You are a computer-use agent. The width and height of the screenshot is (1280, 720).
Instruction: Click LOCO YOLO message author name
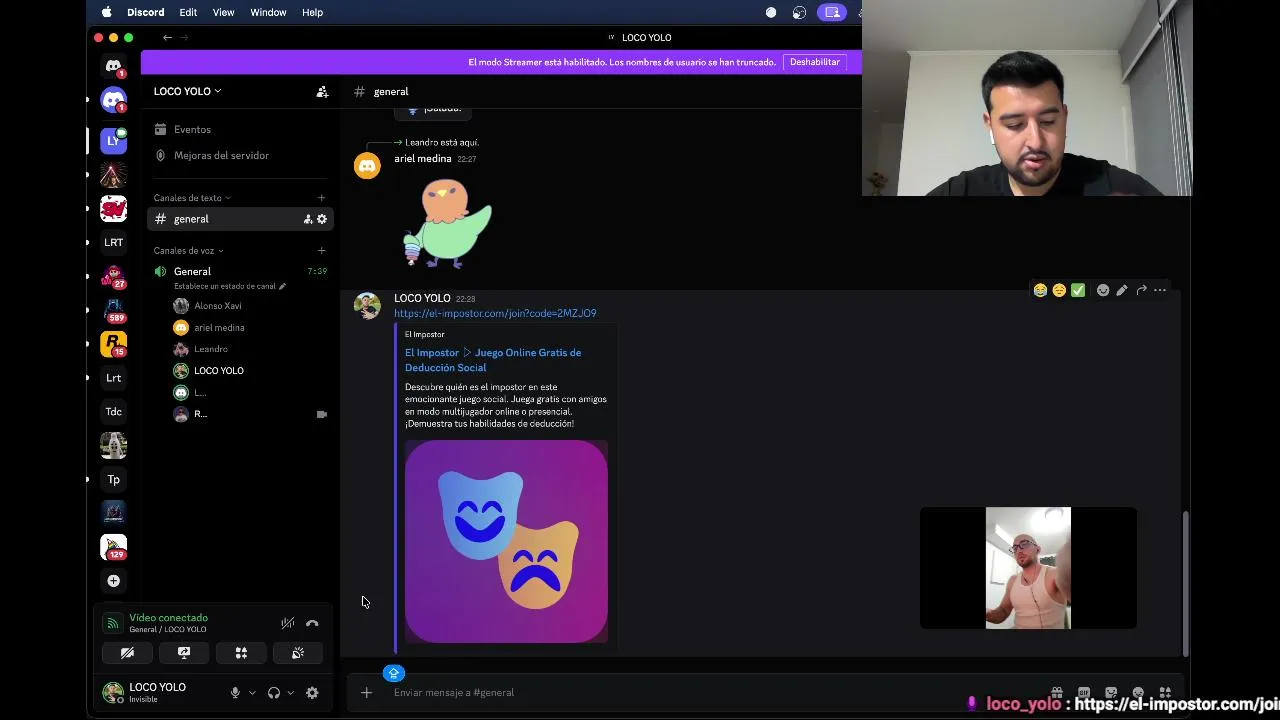(422, 298)
